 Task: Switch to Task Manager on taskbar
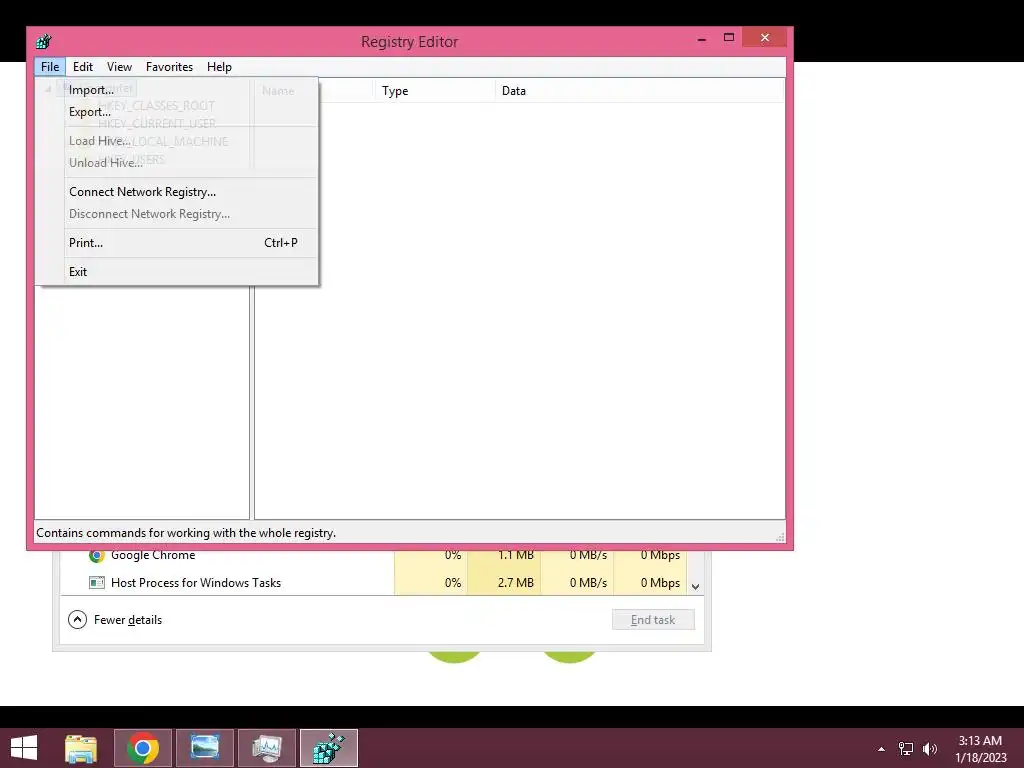point(267,748)
